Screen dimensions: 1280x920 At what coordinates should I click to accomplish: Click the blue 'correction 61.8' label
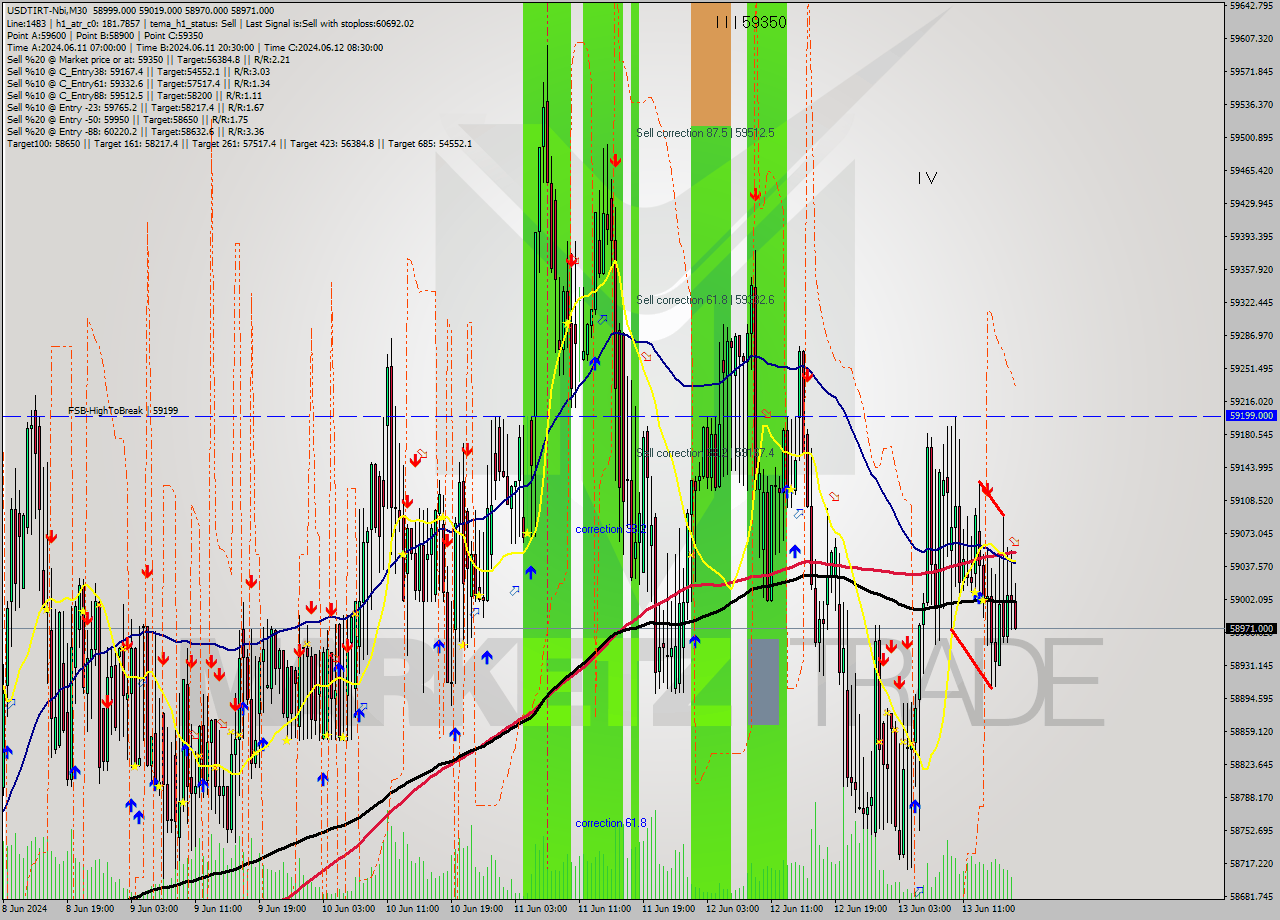click(610, 823)
